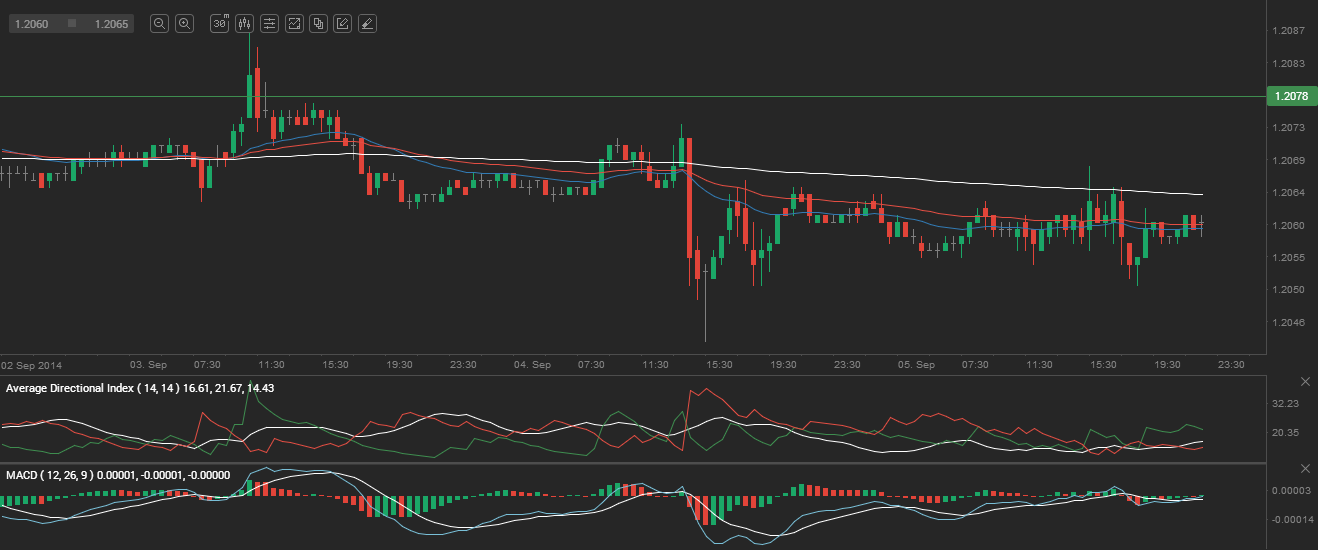Viewport: 1318px width, 550px height.
Task: Close the MACD indicator panel
Action: click(x=1304, y=469)
